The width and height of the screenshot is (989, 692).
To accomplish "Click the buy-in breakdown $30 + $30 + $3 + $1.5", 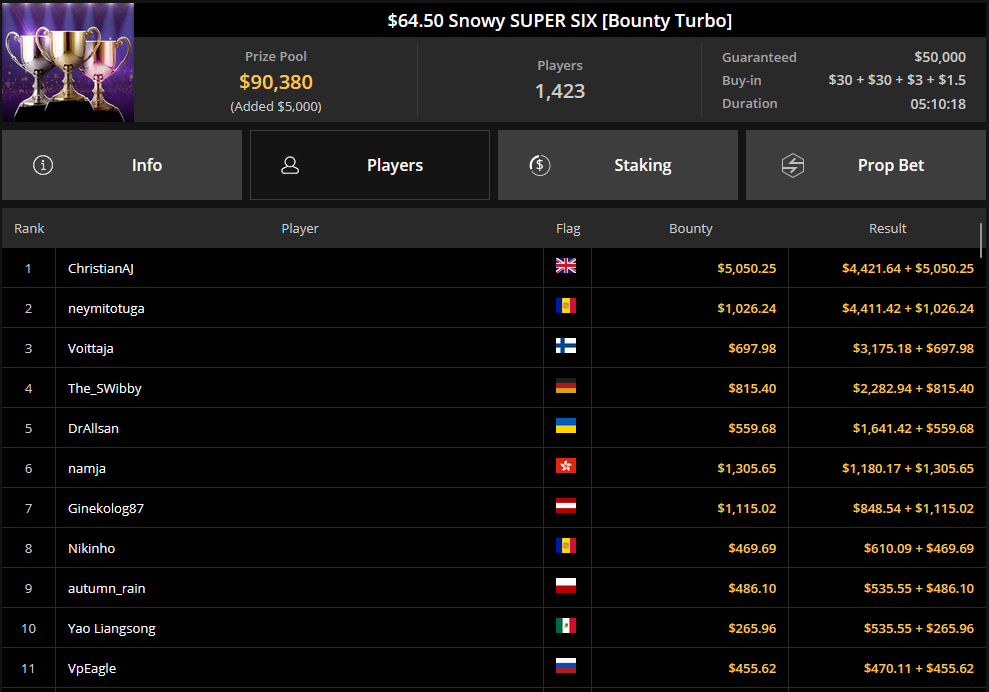I will coord(897,80).
